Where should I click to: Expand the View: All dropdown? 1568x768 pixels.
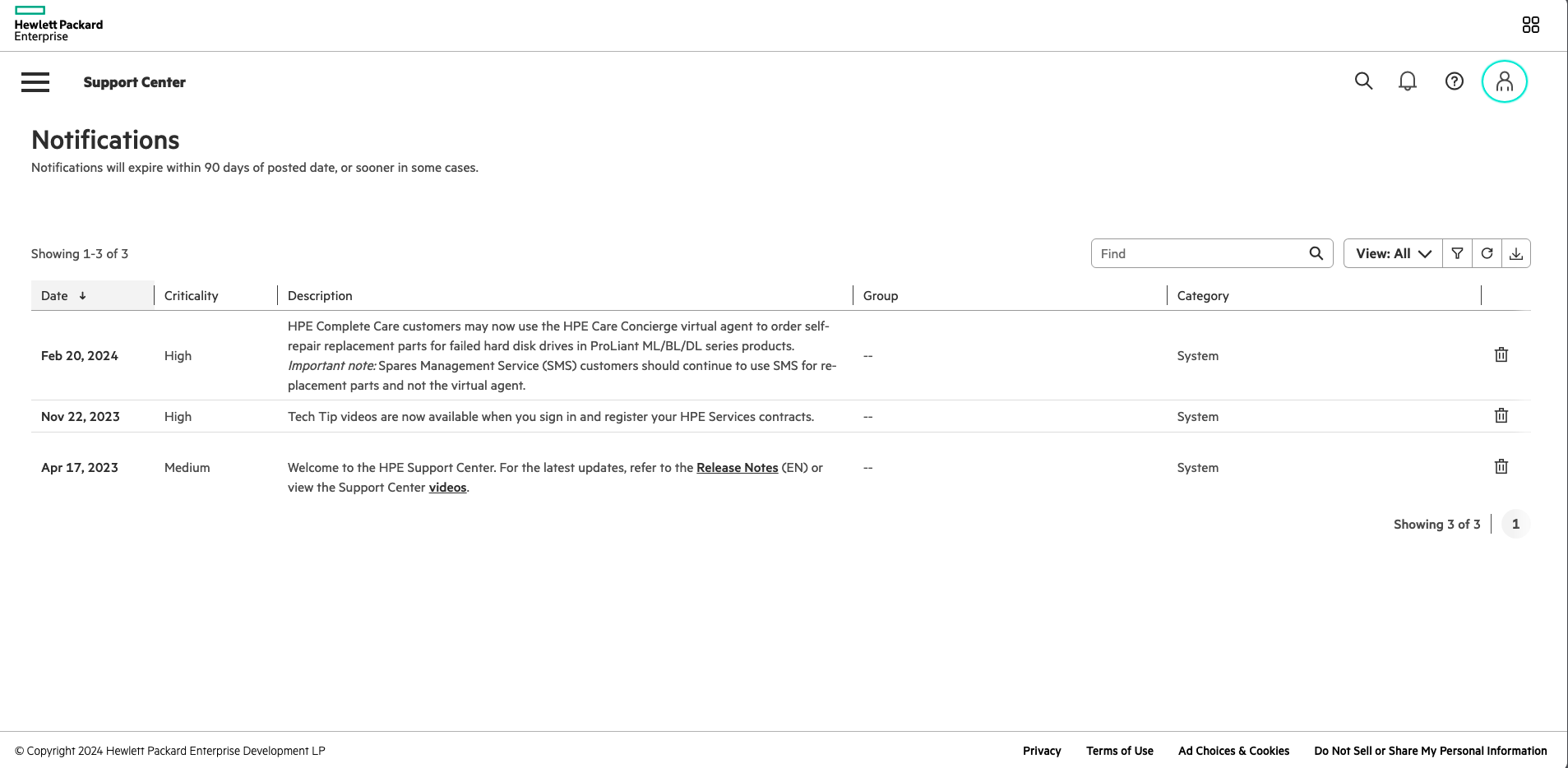pos(1393,253)
